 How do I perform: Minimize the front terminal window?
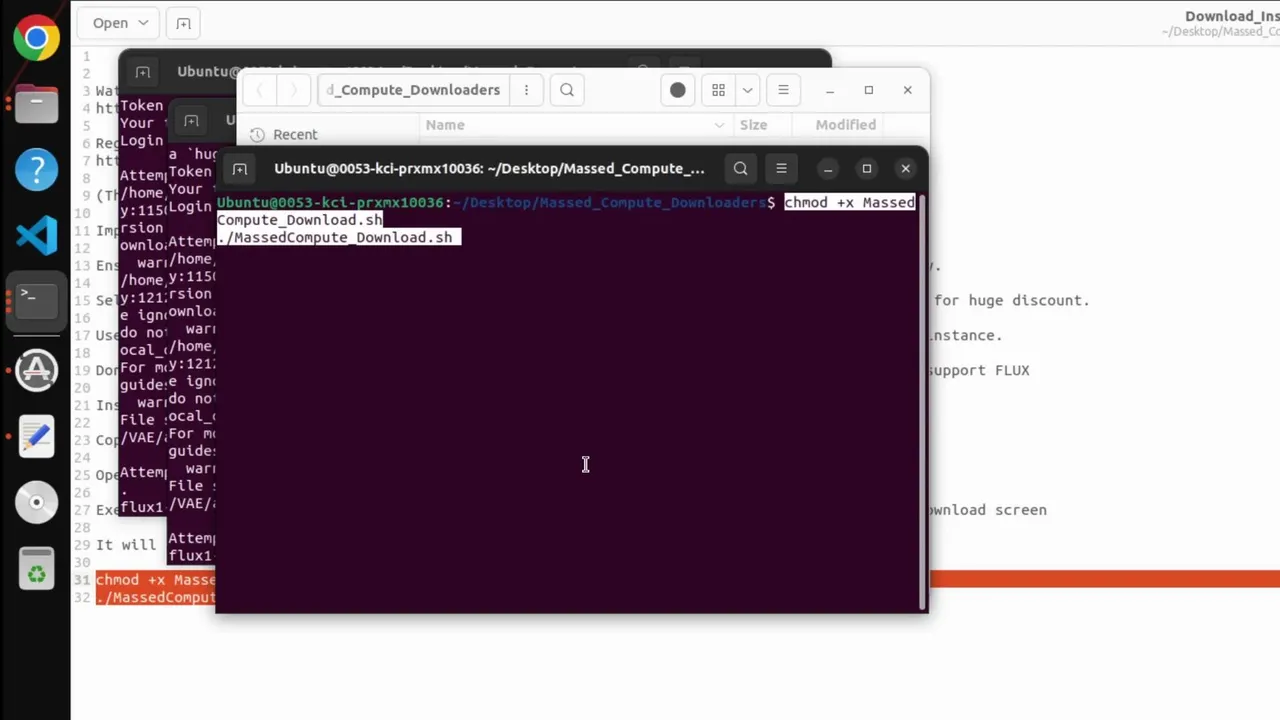(827, 169)
